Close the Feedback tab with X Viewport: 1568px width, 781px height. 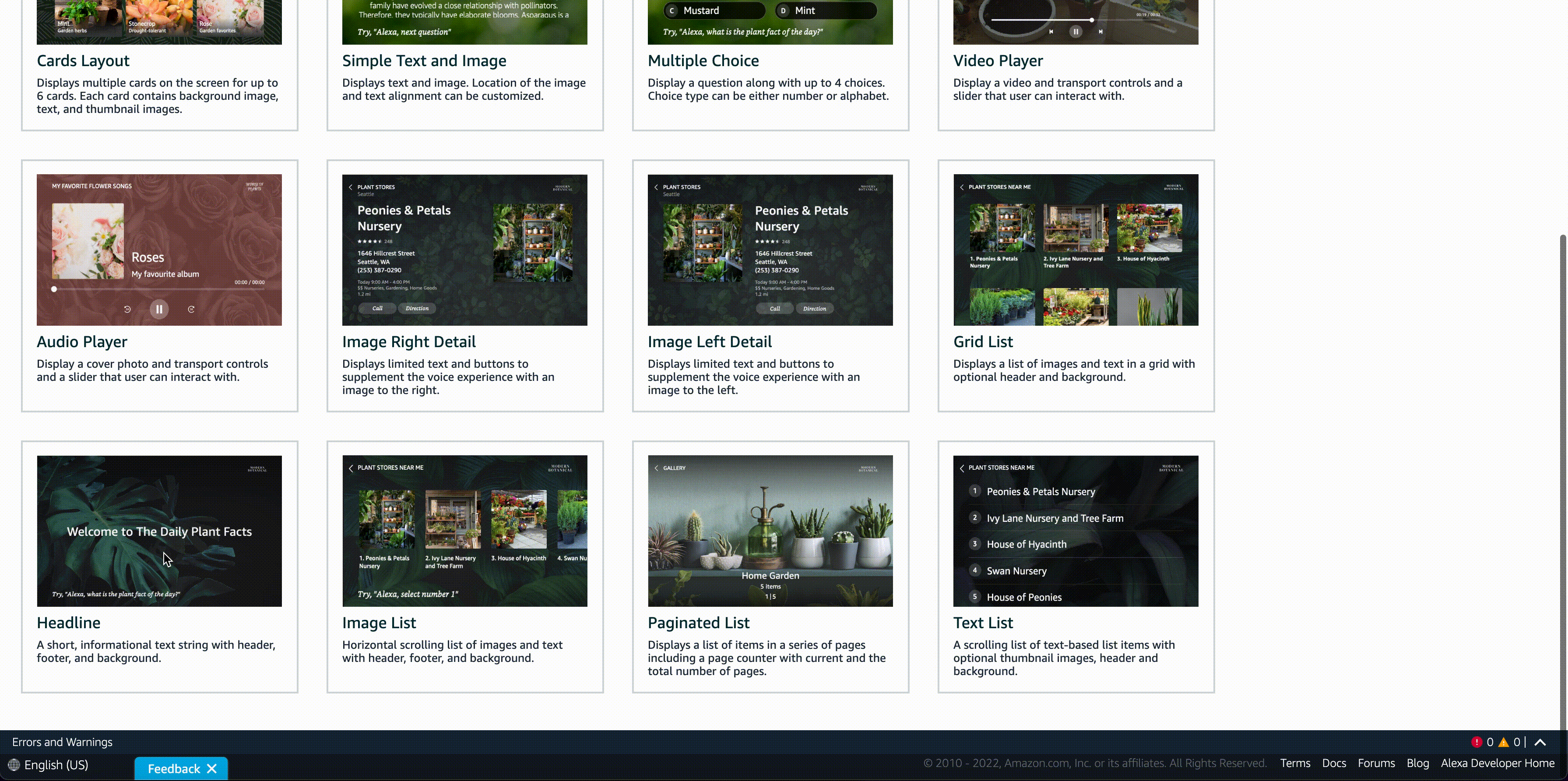pyautogui.click(x=212, y=769)
